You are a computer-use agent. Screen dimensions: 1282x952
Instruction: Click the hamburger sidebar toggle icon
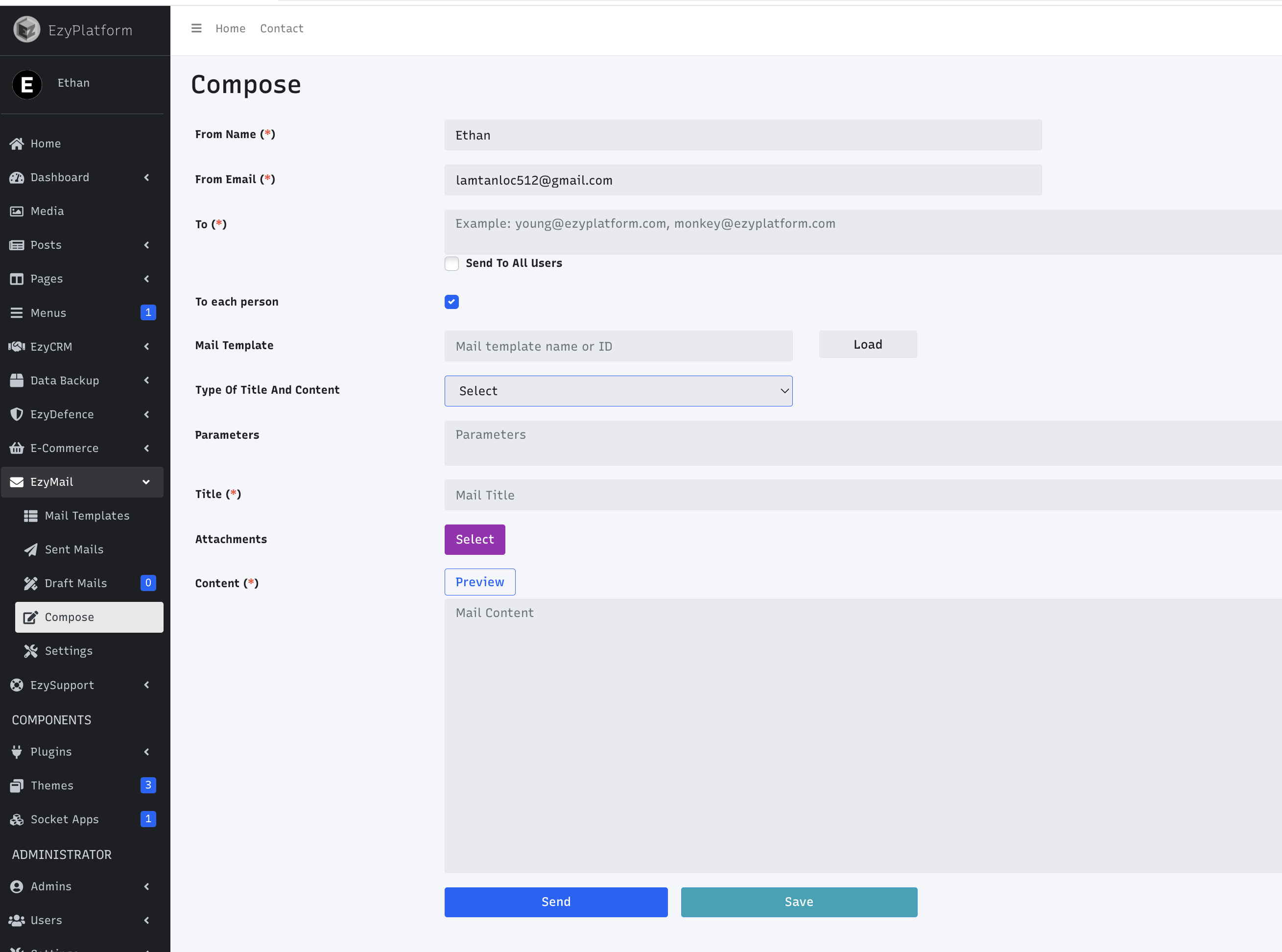click(x=196, y=28)
